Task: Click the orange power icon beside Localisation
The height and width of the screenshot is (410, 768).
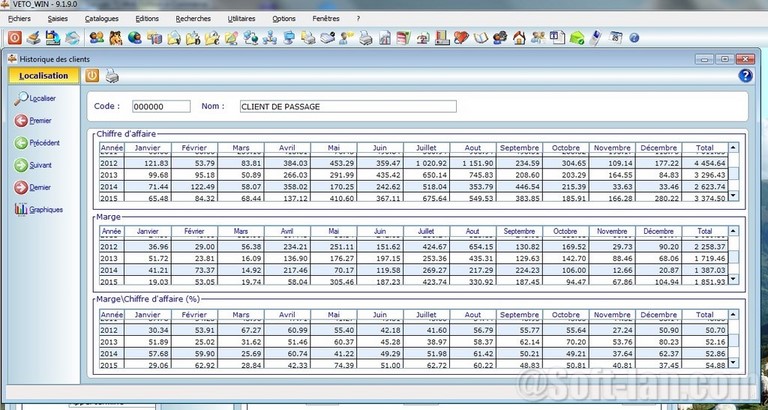Action: point(92,76)
